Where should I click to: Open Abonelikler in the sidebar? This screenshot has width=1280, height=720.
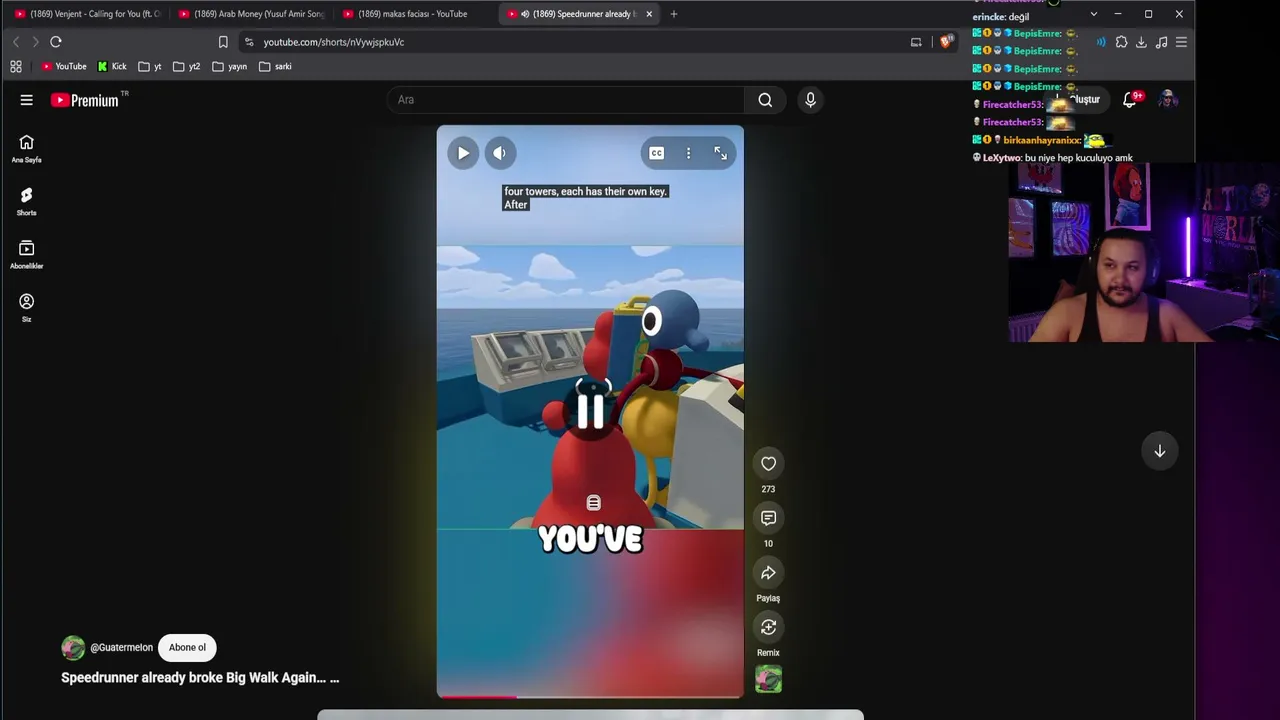coord(27,254)
